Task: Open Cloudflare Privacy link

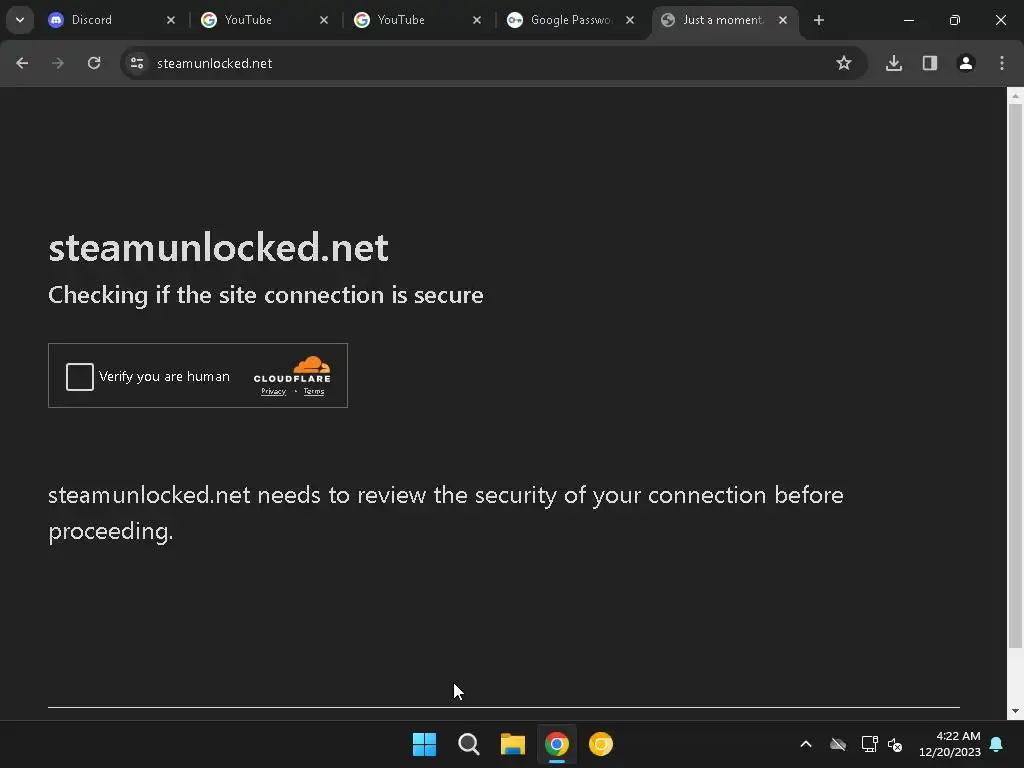Action: 273,392
